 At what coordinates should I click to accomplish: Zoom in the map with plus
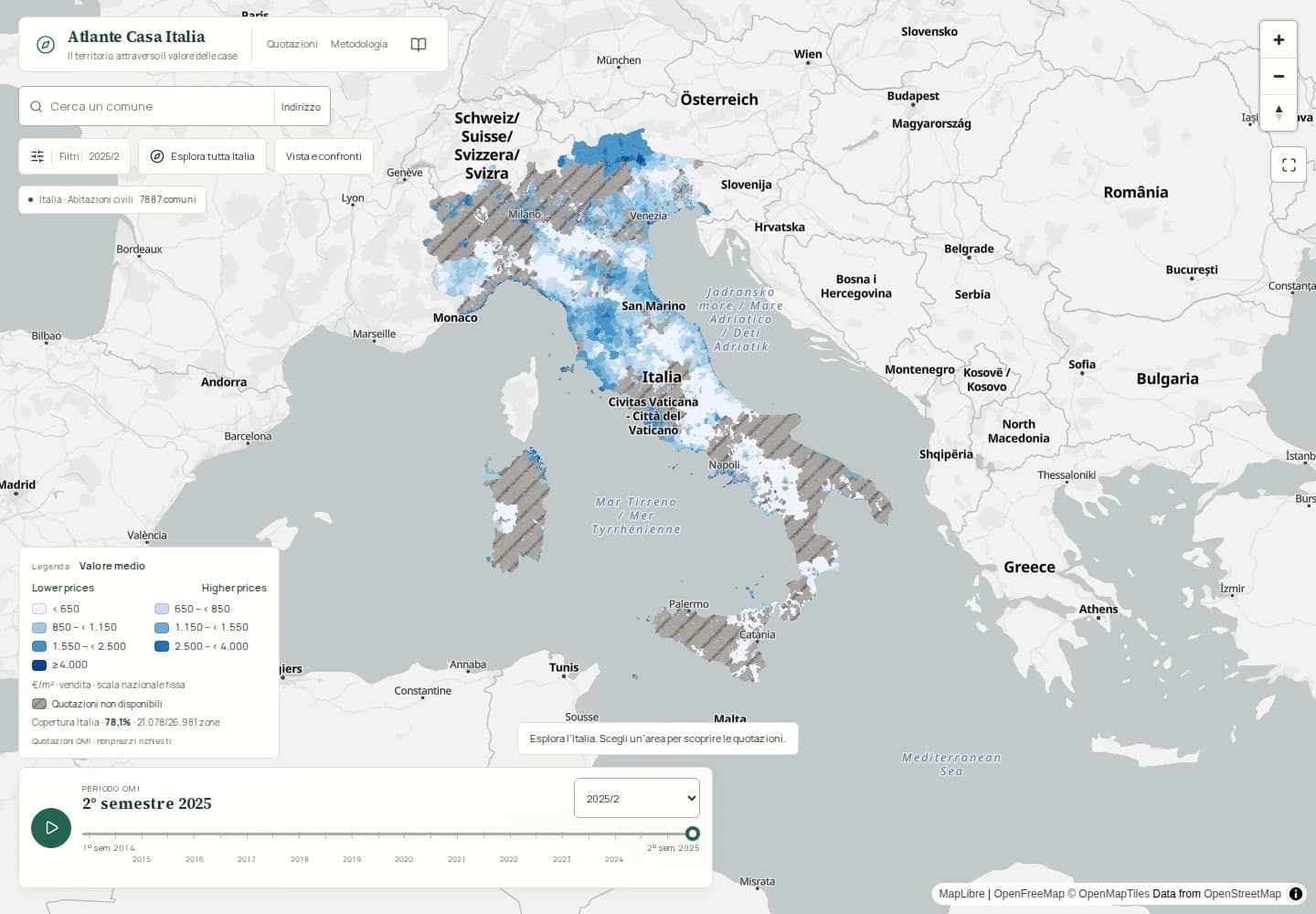click(1279, 40)
